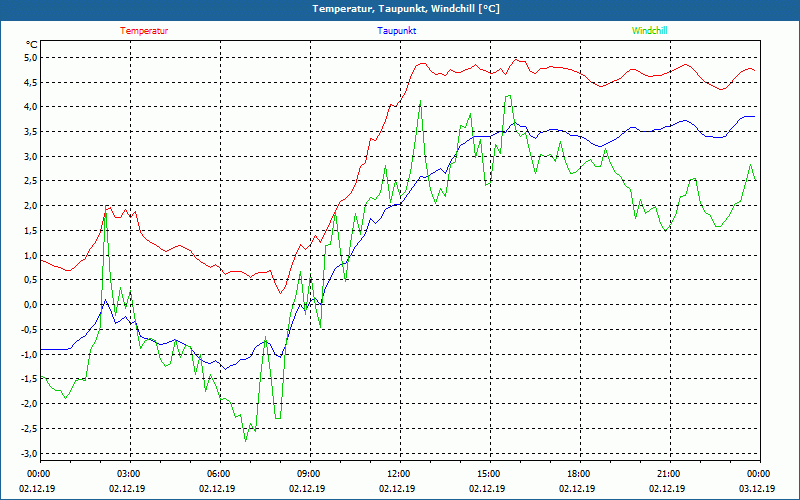Image resolution: width=800 pixels, height=500 pixels.
Task: Click the -0,5 y-axis value
Action: [30, 330]
